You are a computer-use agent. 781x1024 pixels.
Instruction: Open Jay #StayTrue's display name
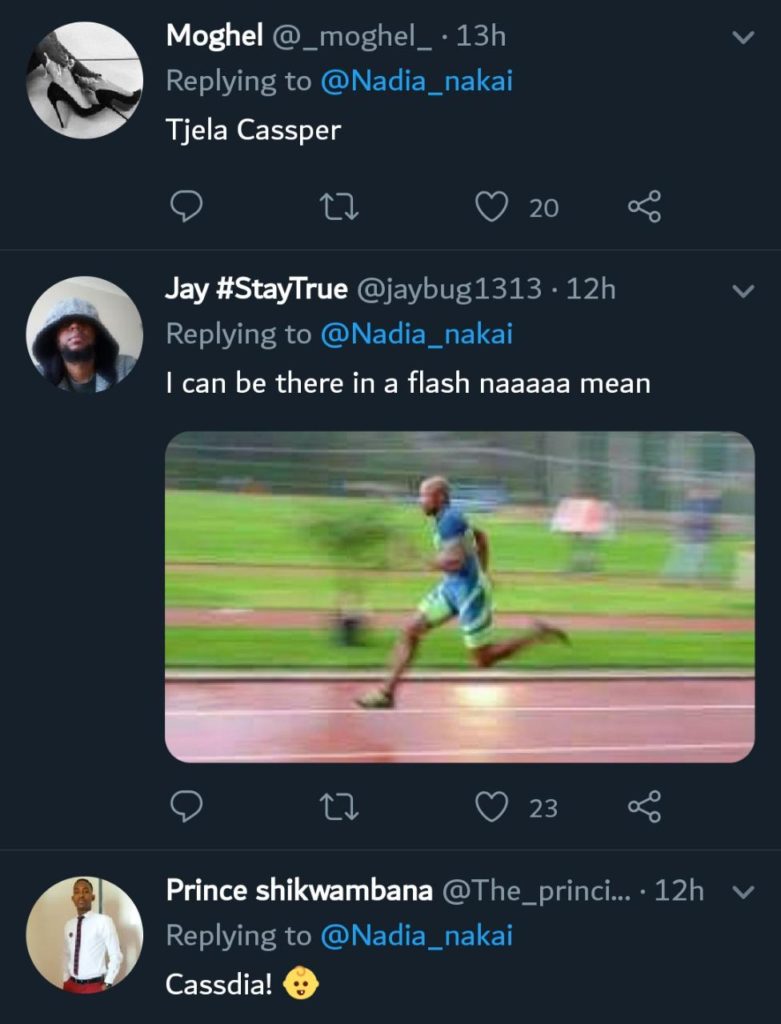click(x=256, y=290)
